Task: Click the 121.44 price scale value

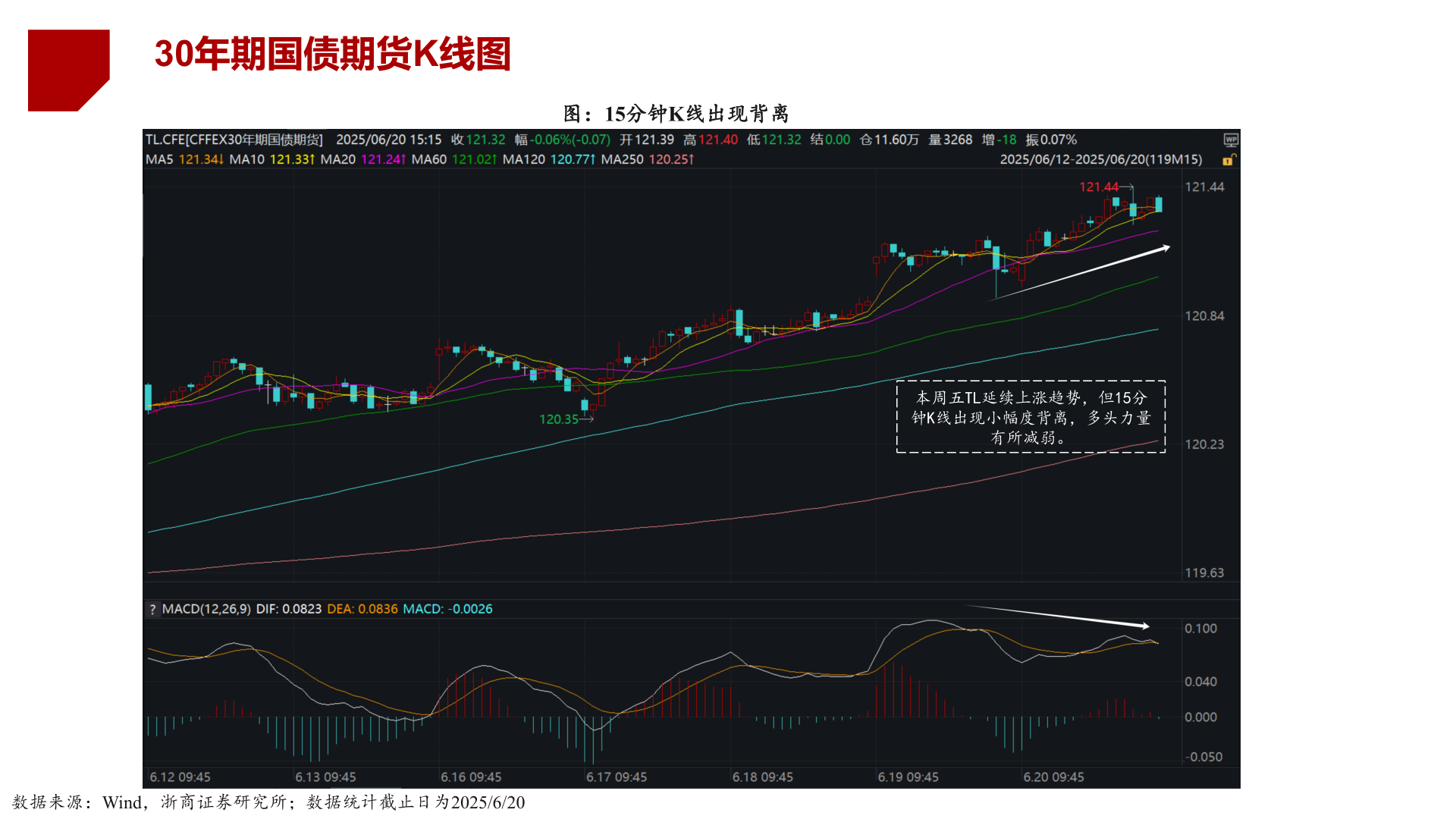Action: [x=1207, y=187]
